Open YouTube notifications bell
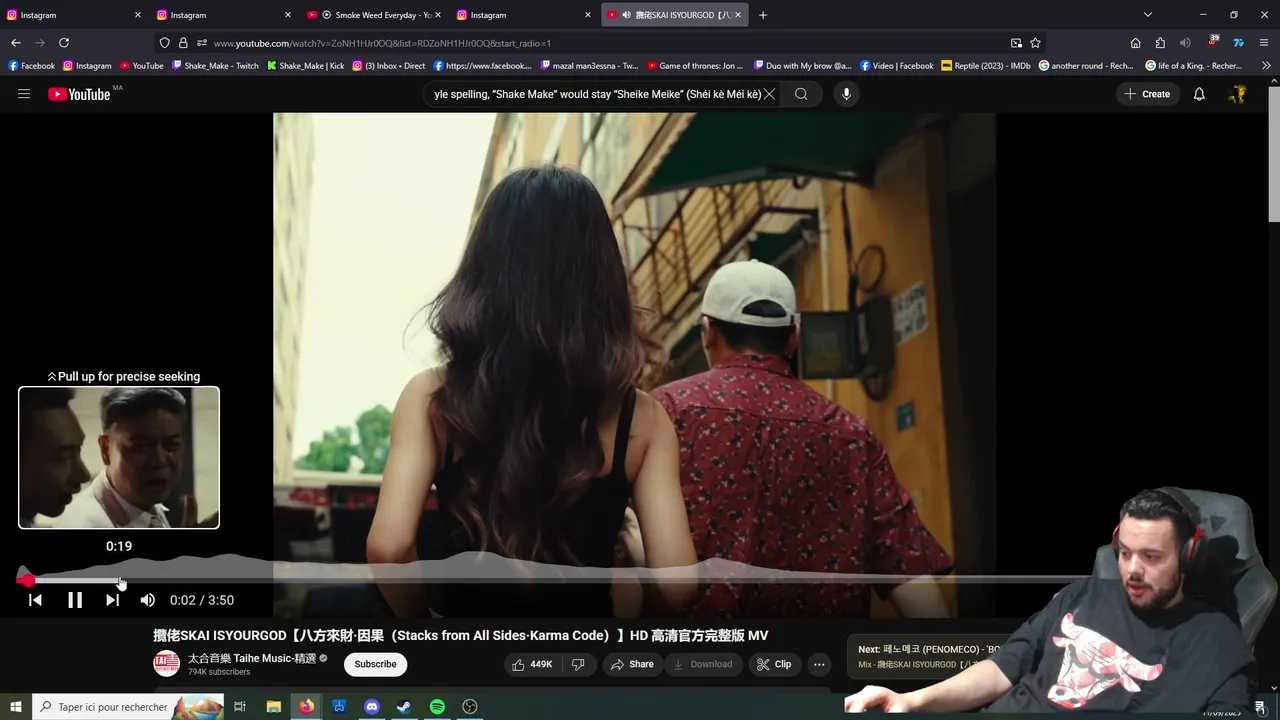This screenshot has width=1280, height=720. [x=1199, y=94]
